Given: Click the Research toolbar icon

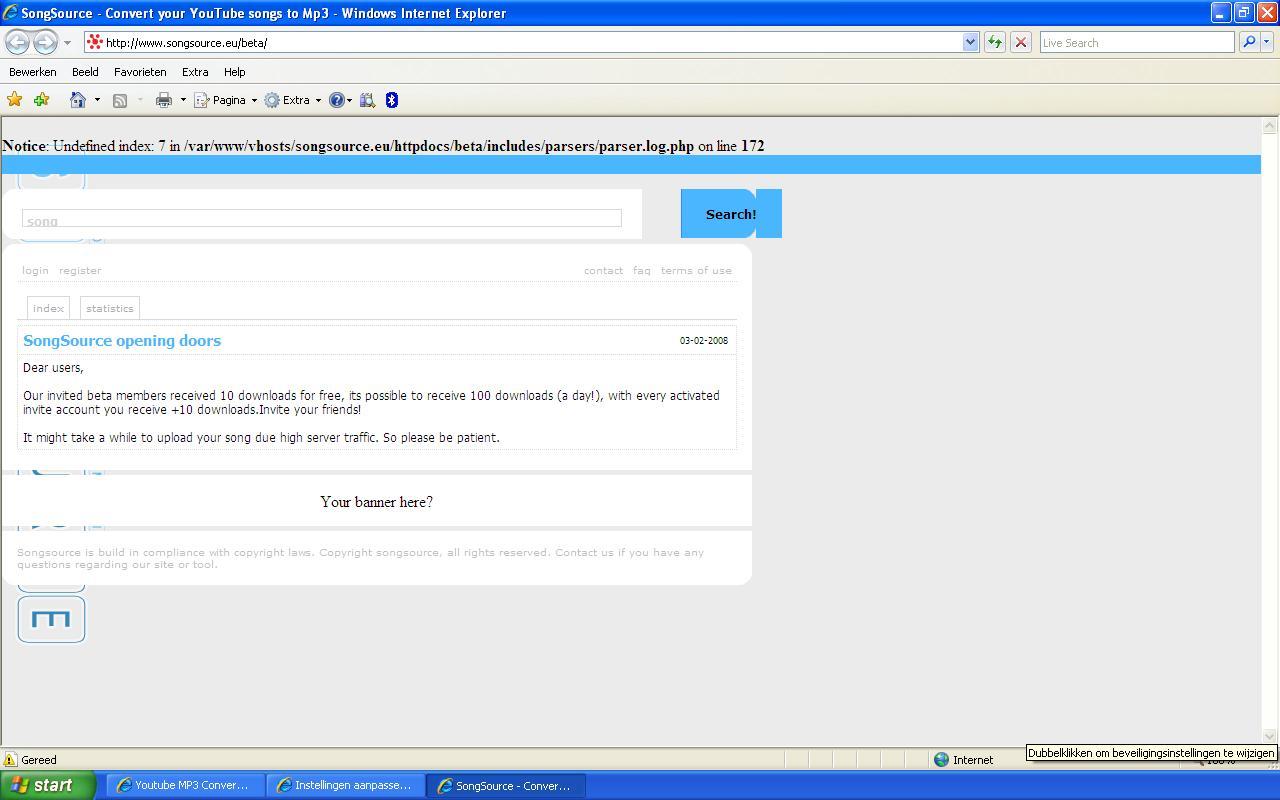Looking at the screenshot, I should pos(367,100).
